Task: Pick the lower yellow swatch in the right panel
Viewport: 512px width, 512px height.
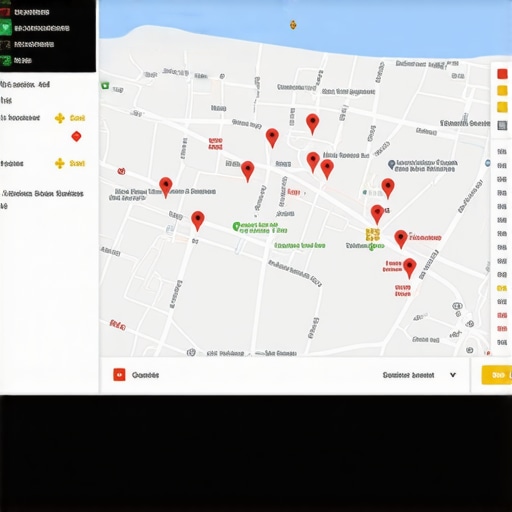Action: [x=502, y=107]
